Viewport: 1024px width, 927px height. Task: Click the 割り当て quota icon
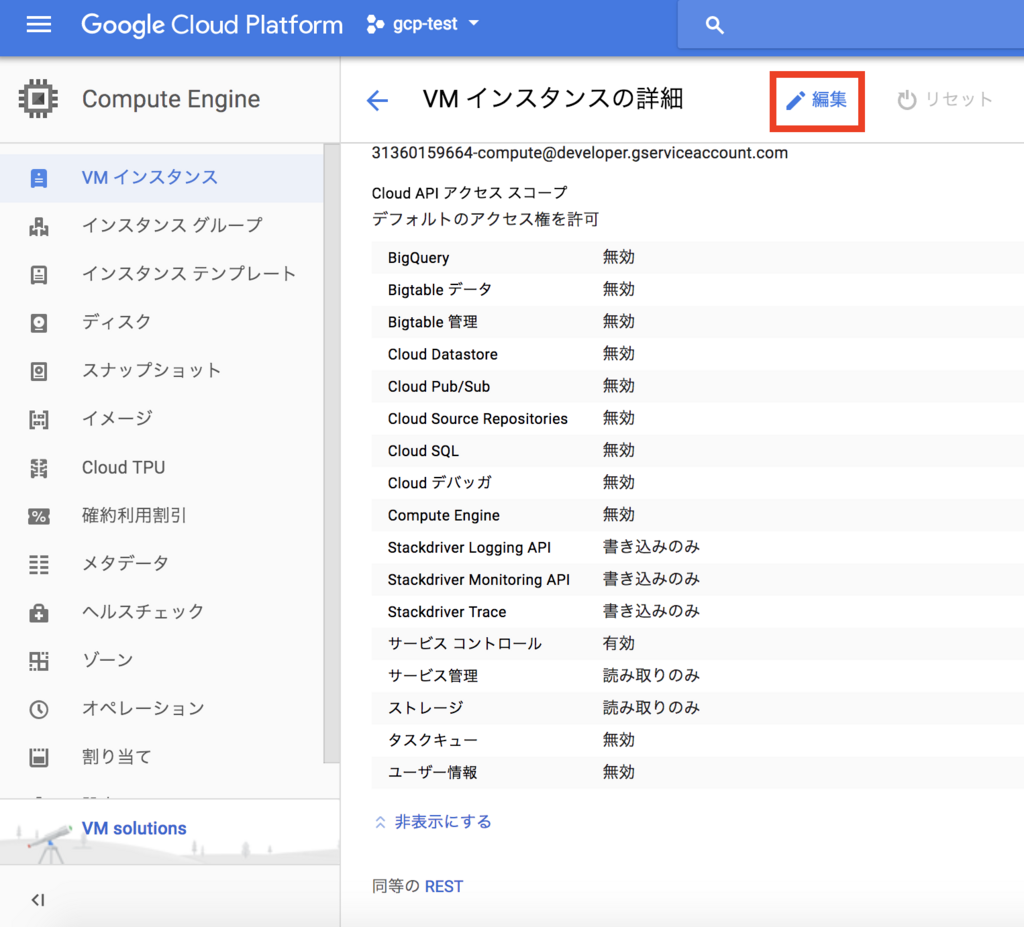coord(39,758)
